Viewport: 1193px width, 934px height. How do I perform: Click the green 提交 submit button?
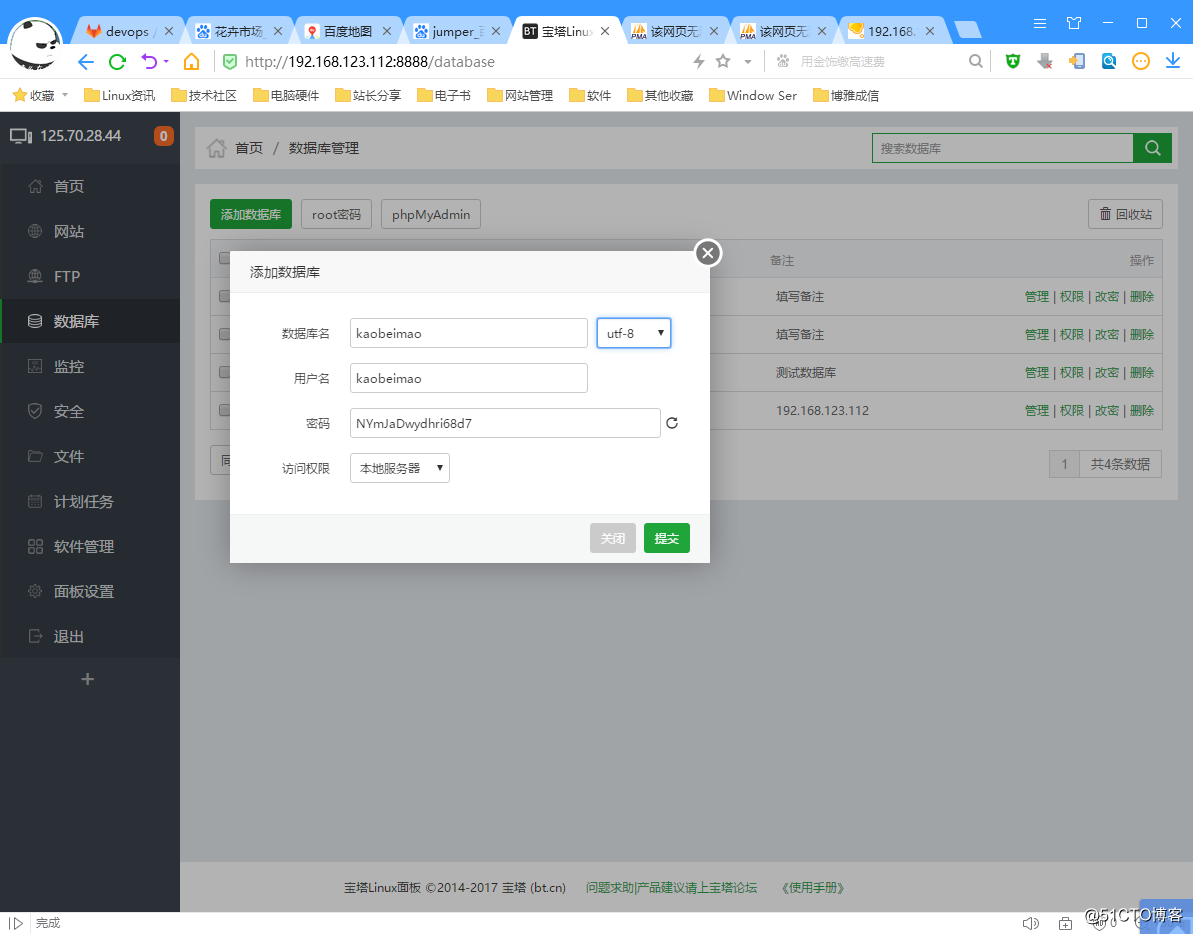point(666,538)
